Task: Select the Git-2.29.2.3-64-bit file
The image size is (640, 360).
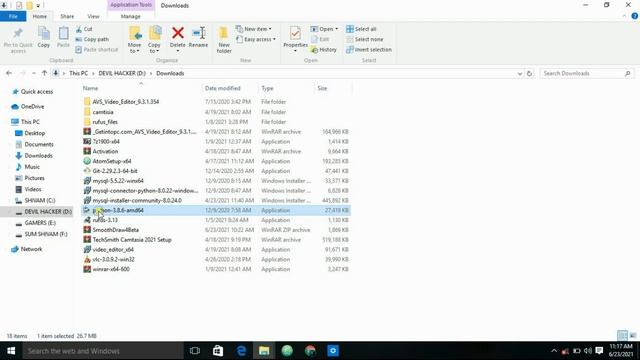Action: (x=115, y=171)
